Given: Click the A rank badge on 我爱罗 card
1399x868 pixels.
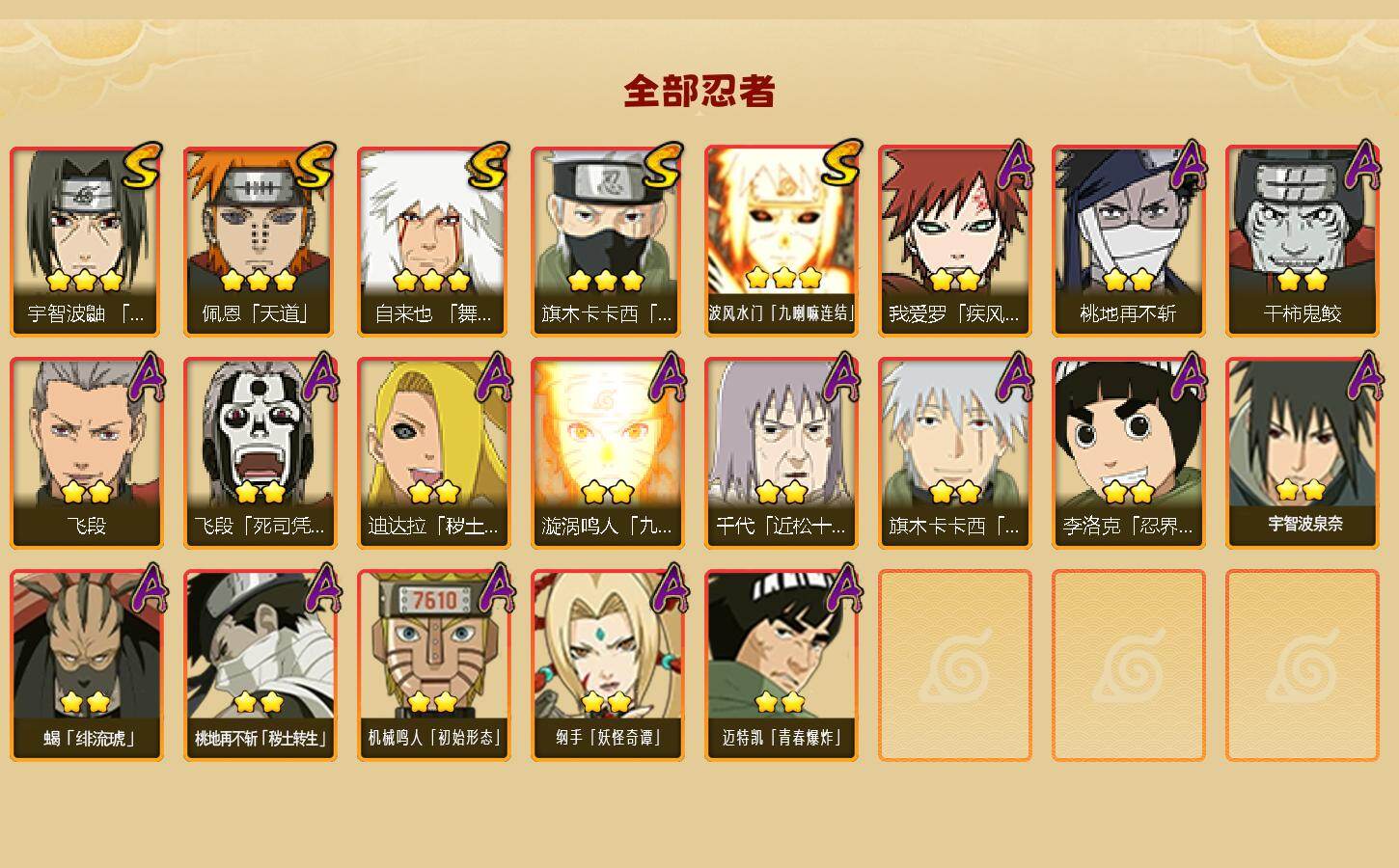Looking at the screenshot, I should [x=1013, y=166].
